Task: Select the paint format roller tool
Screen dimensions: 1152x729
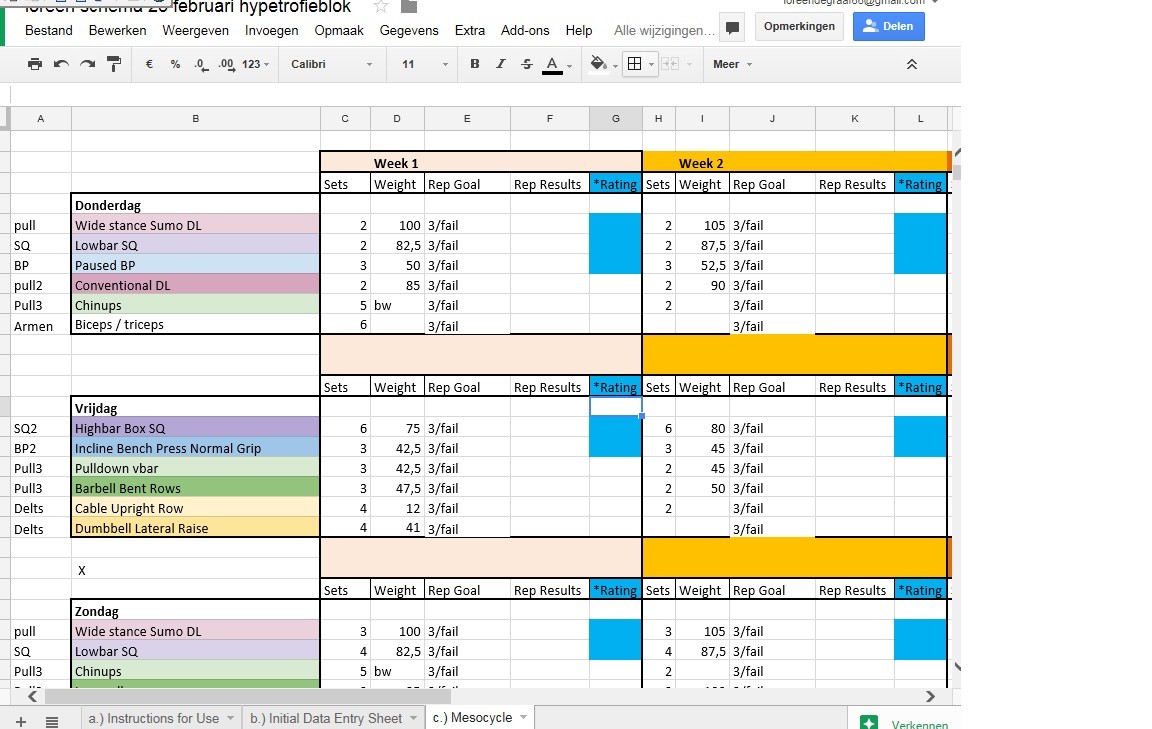Action: [114, 64]
